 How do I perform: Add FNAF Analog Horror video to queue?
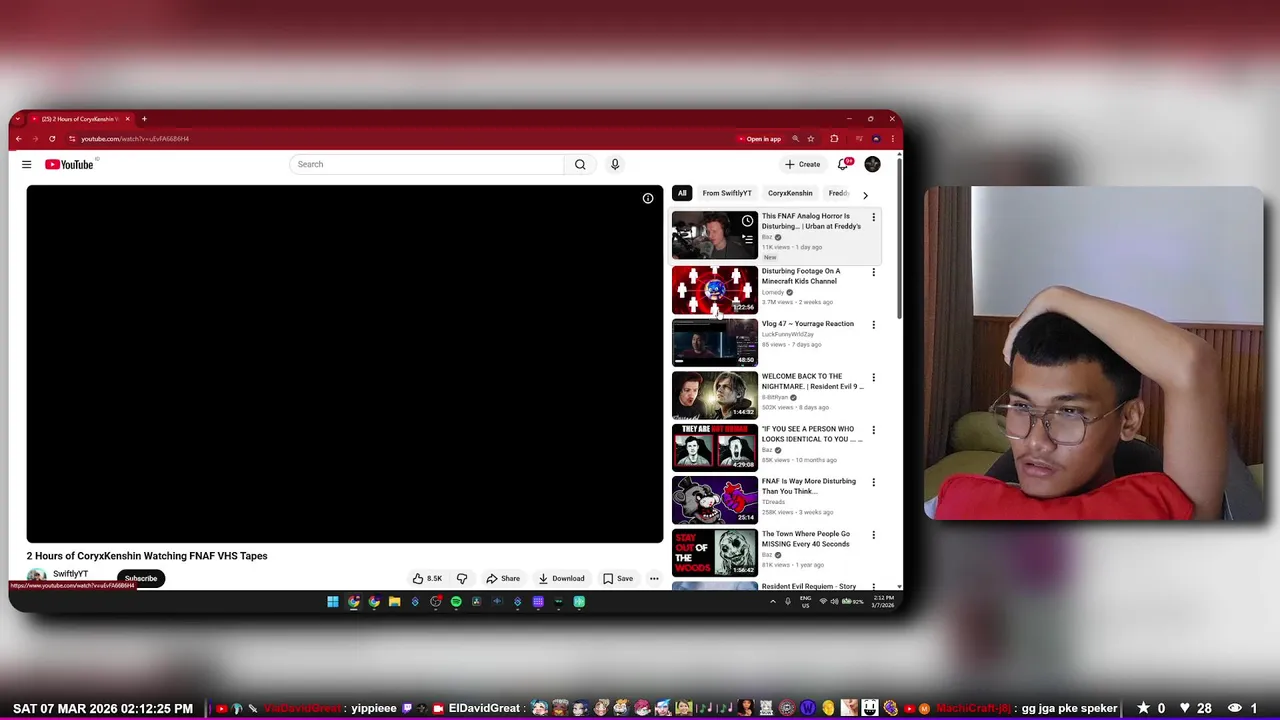coord(747,239)
